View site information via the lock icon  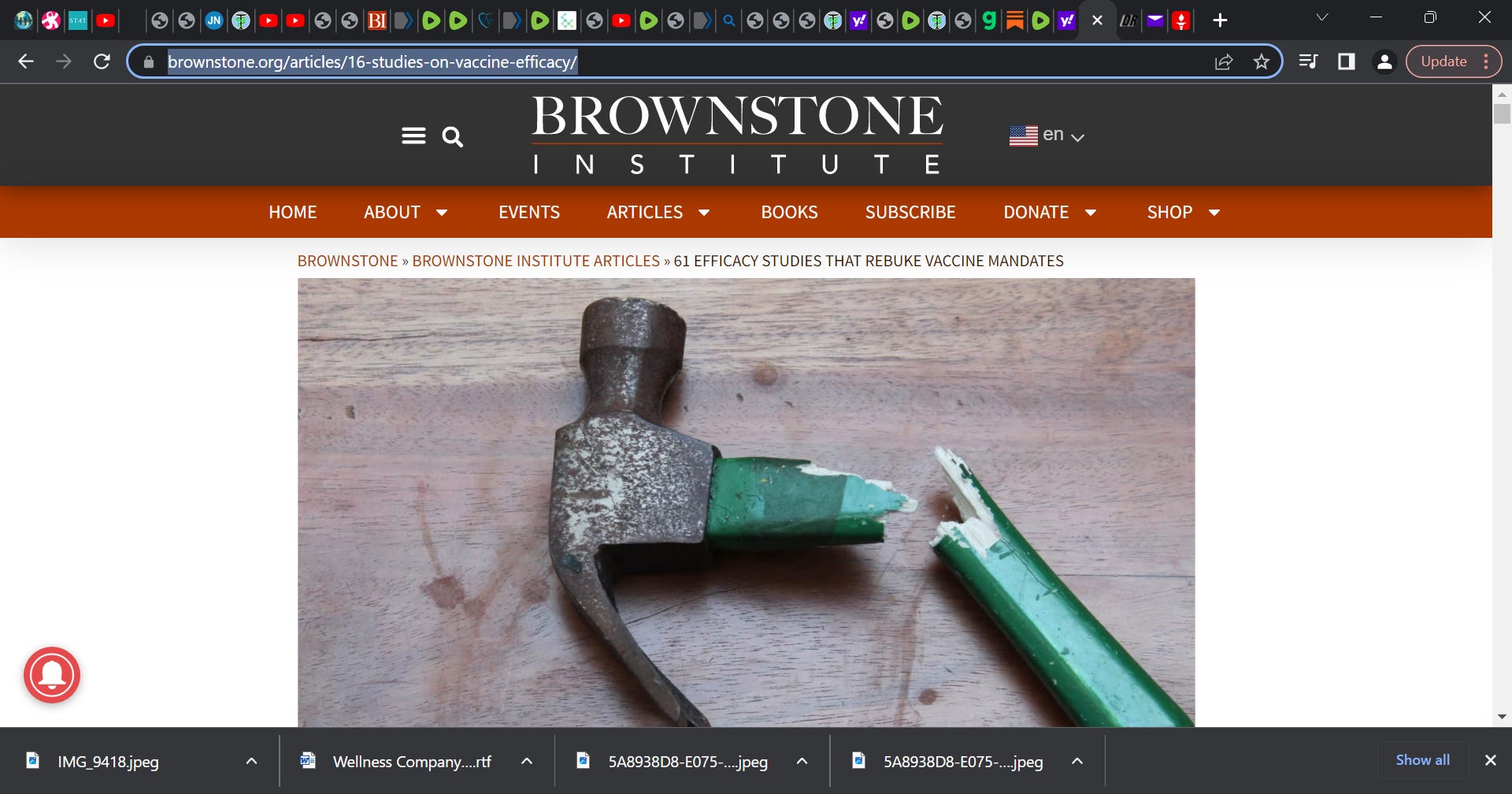coord(148,61)
